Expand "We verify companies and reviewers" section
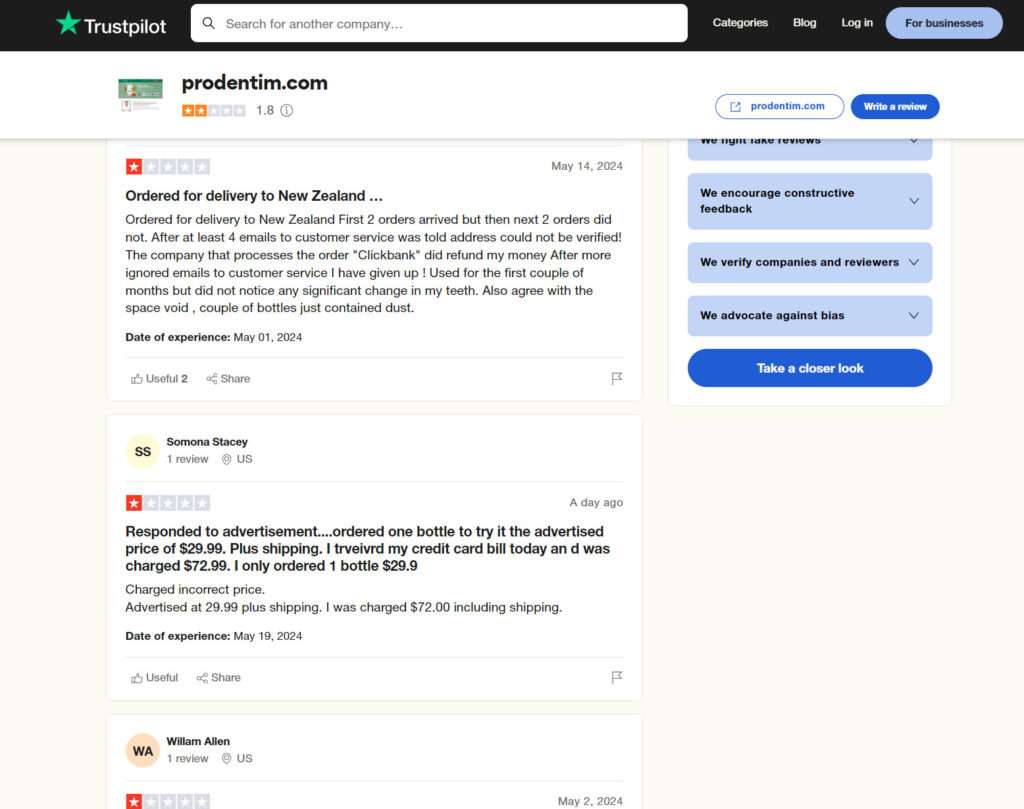The width and height of the screenshot is (1024, 809). click(913, 263)
